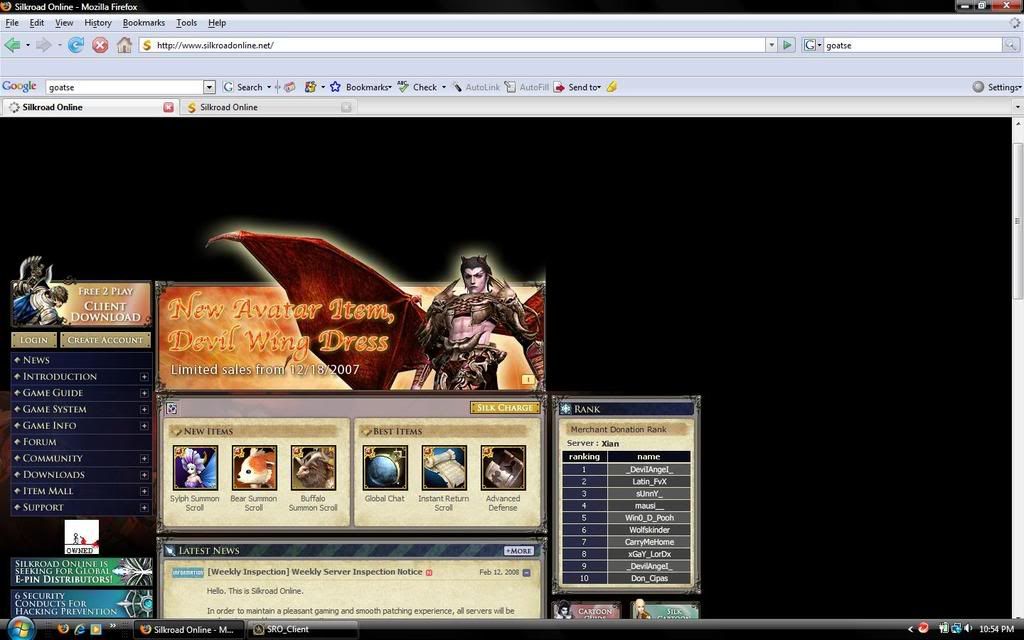Run the Google toolbar spell Check
Screen dimensions: 1024x640
coord(418,87)
